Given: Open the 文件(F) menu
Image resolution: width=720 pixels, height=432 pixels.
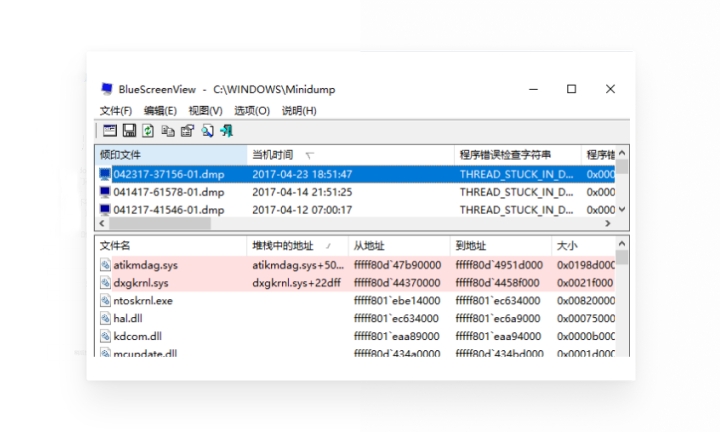Looking at the screenshot, I should [116, 111].
